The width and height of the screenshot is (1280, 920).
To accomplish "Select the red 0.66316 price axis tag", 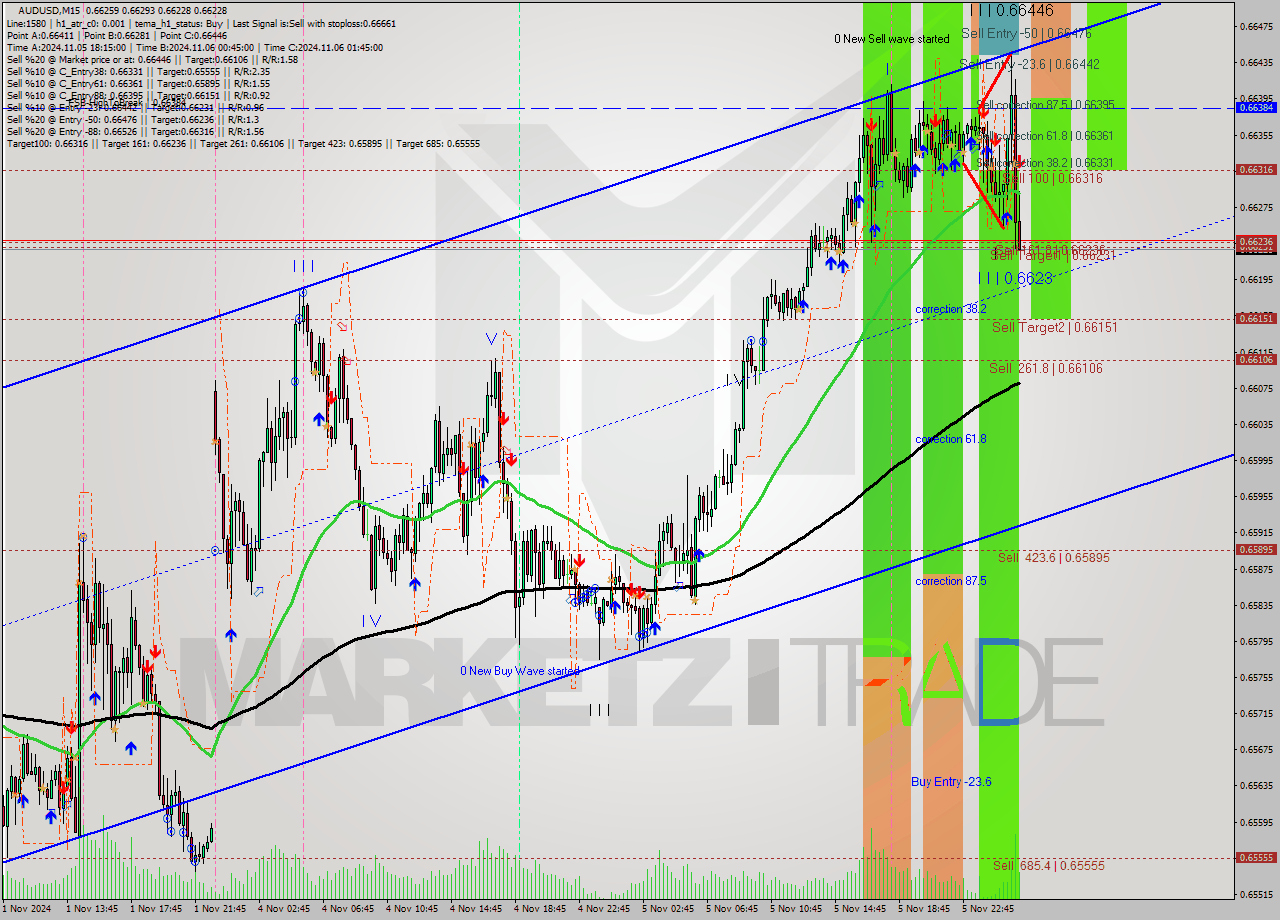I will click(1255, 169).
